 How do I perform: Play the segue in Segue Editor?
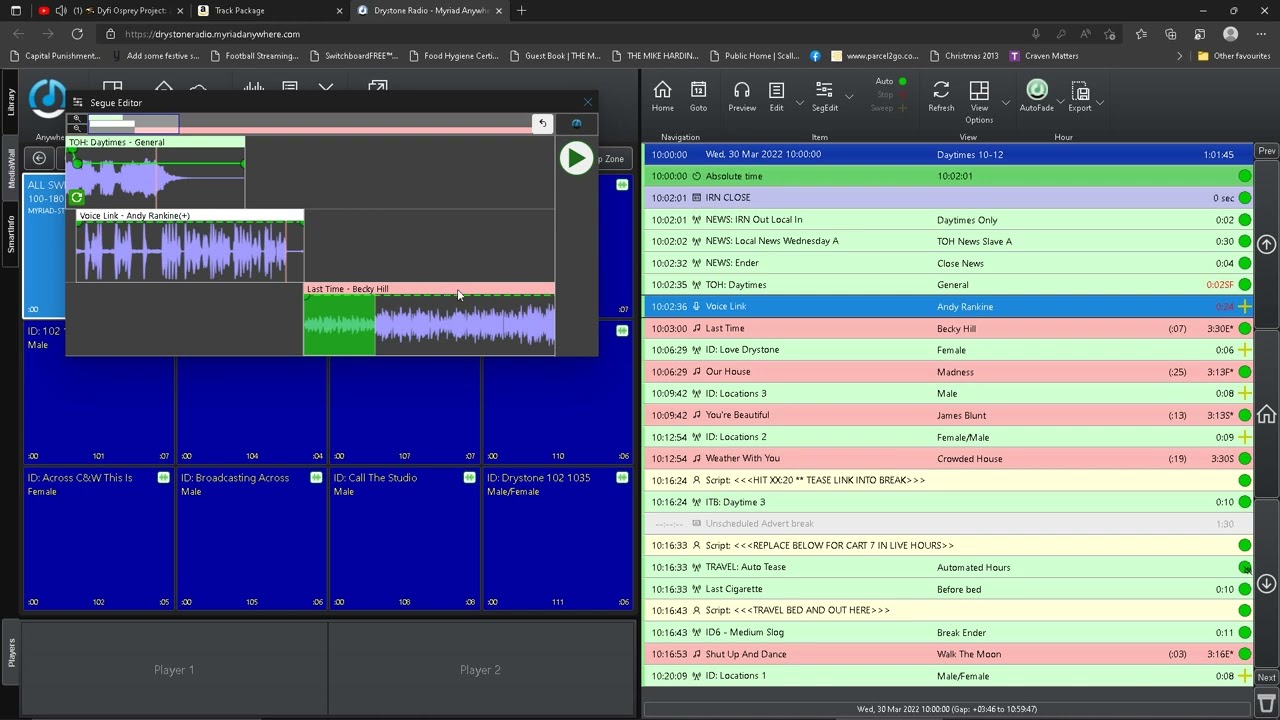(x=576, y=158)
